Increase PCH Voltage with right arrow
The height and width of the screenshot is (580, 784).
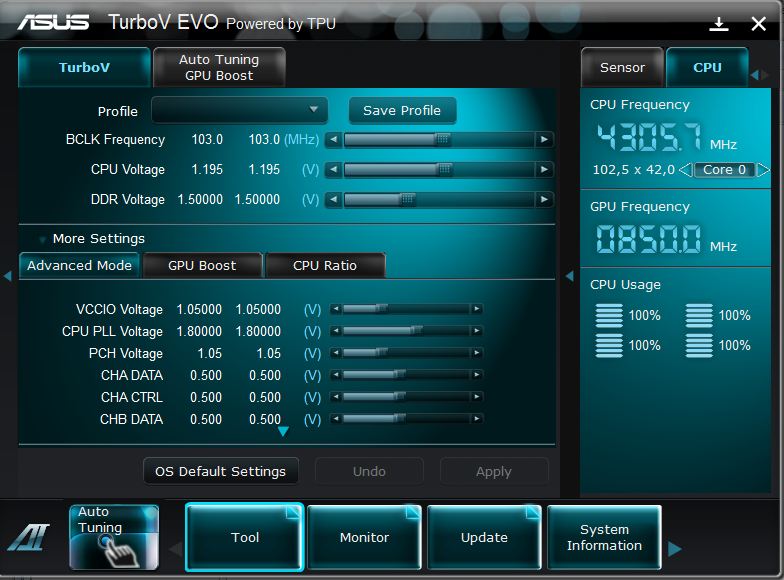pos(477,352)
